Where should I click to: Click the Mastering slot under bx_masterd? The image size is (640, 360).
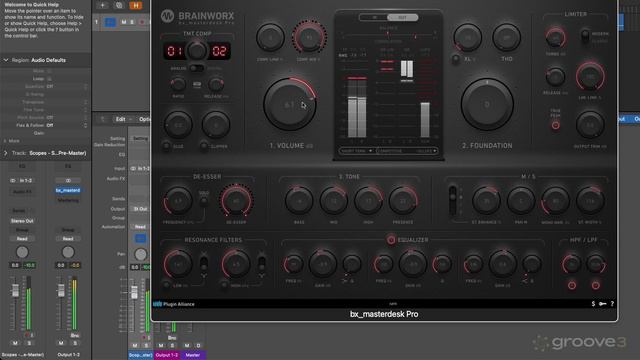[x=68, y=200]
